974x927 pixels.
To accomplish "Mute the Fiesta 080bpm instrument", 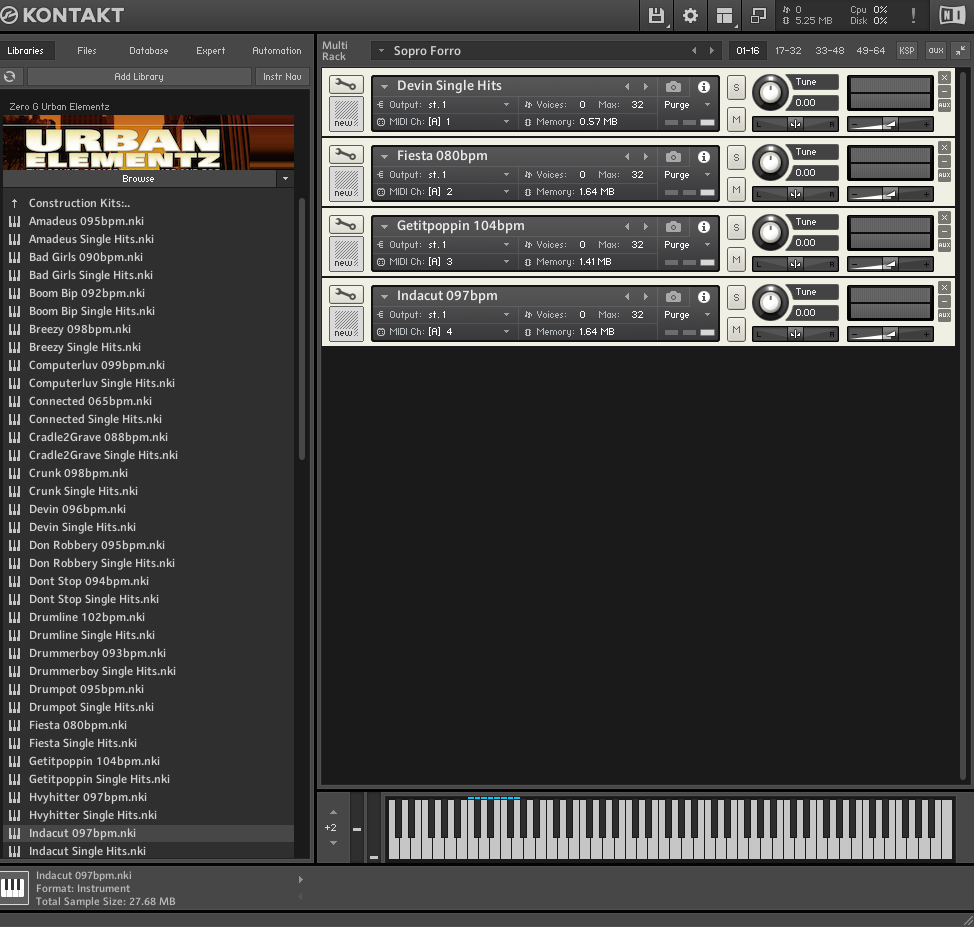I will click(736, 190).
